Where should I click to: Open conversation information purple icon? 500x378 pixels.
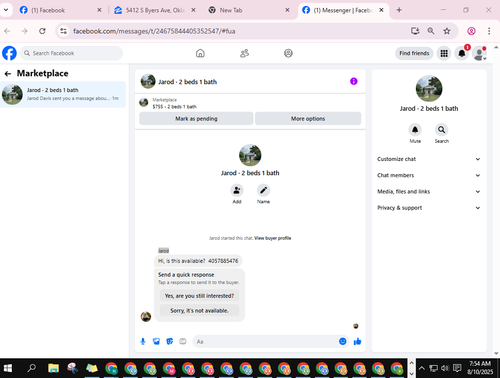[354, 81]
